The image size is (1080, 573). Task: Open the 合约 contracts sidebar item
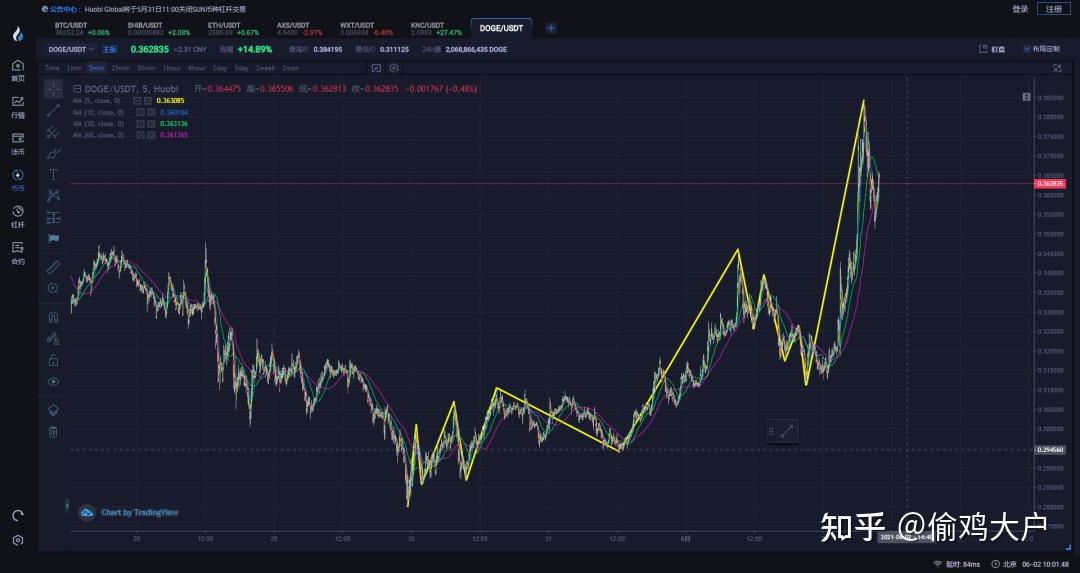click(x=18, y=253)
